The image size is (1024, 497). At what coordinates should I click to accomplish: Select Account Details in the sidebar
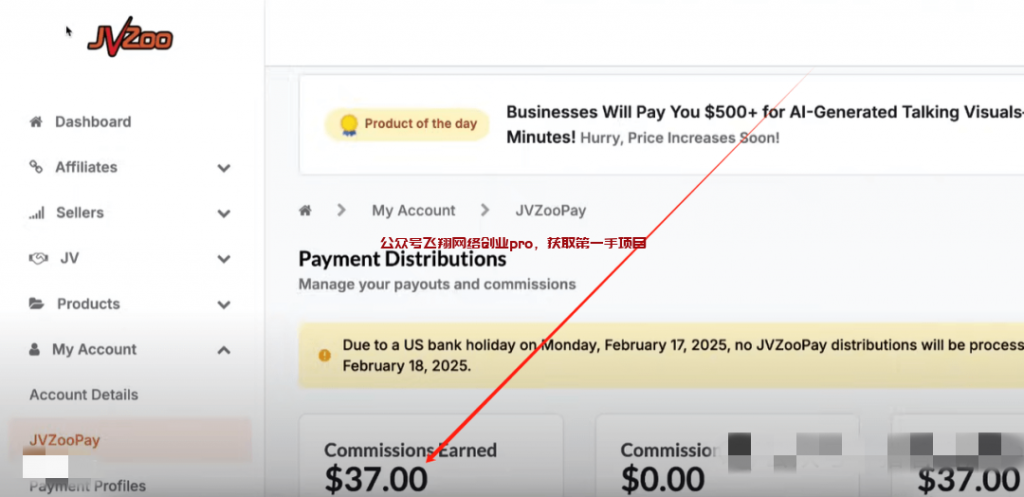click(x=84, y=395)
